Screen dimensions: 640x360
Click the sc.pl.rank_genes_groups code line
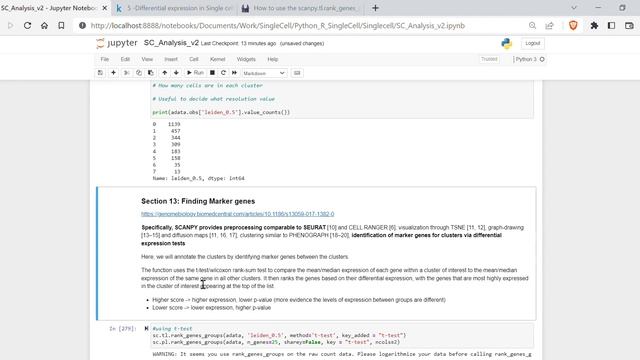(276, 342)
